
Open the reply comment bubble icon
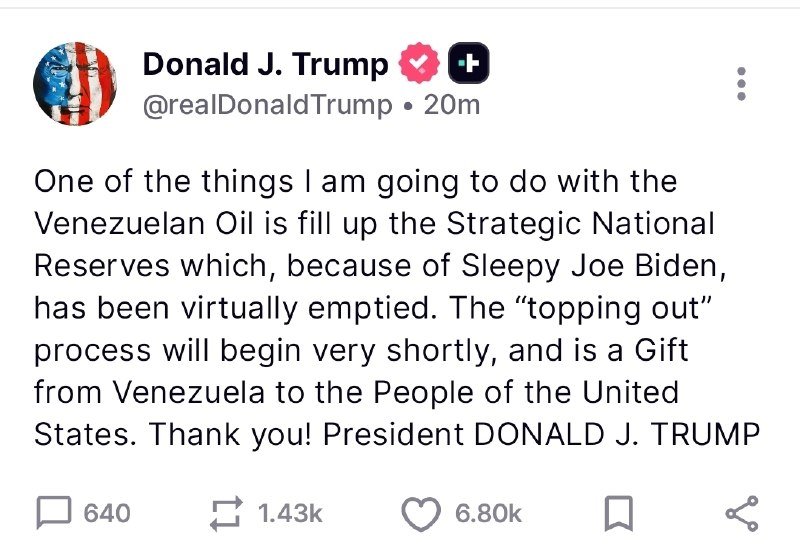pos(54,513)
